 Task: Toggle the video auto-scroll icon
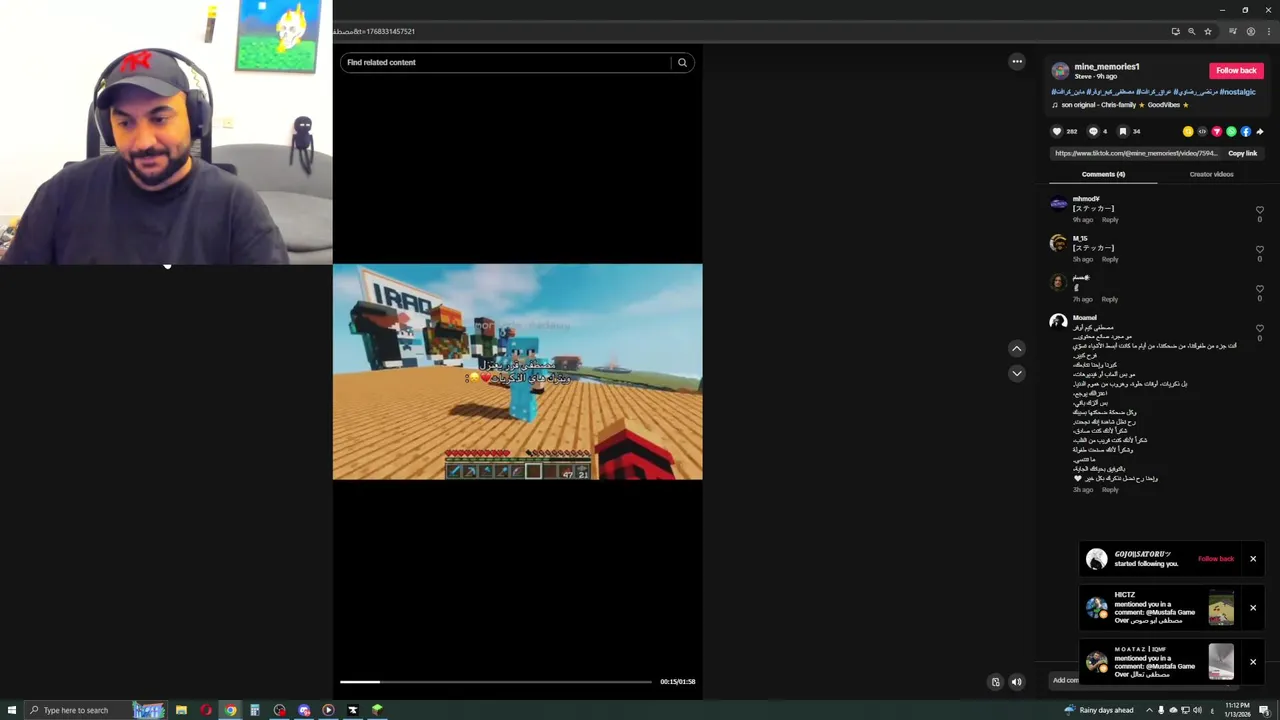(995, 682)
